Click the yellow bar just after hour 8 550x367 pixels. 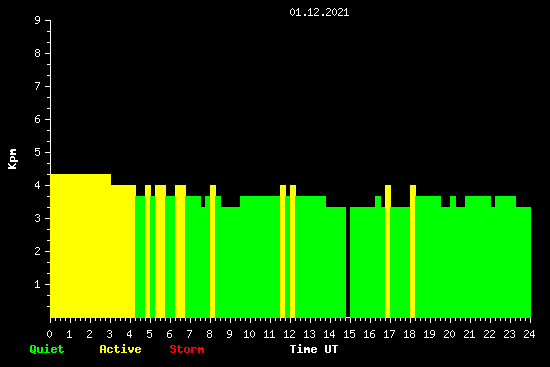pos(213,251)
